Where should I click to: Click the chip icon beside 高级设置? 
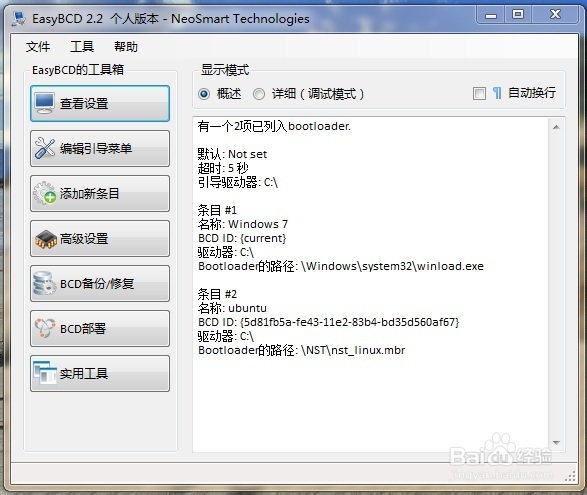pyautogui.click(x=45, y=239)
